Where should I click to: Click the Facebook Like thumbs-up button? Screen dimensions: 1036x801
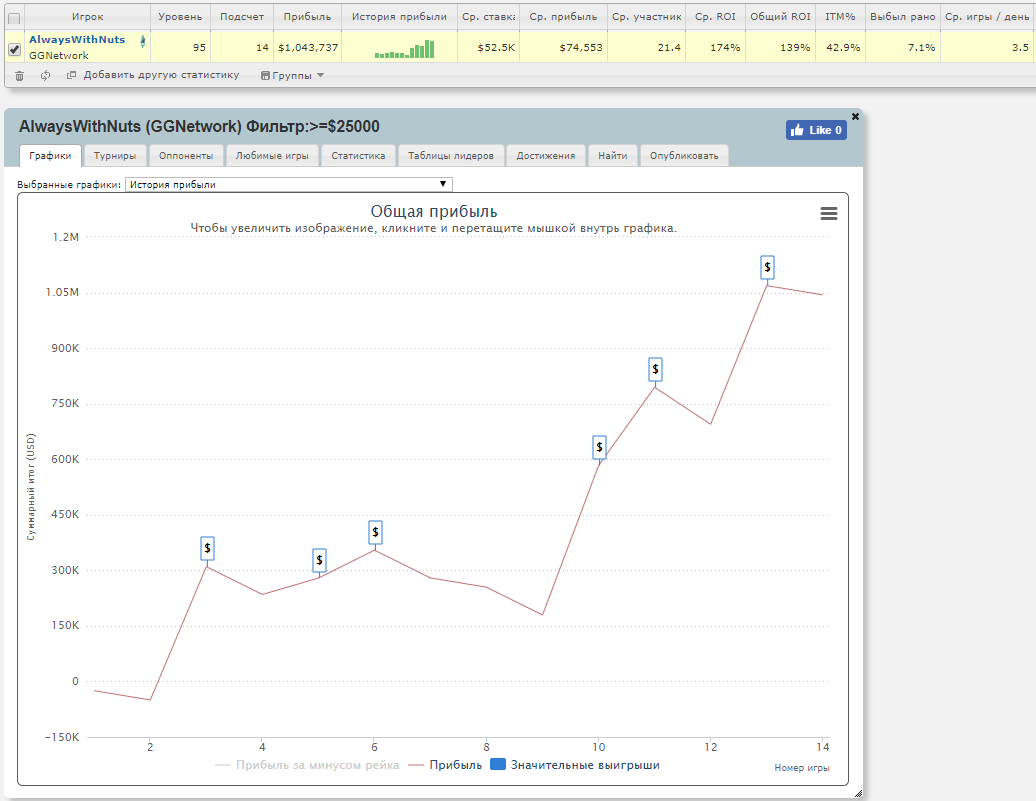(x=816, y=130)
